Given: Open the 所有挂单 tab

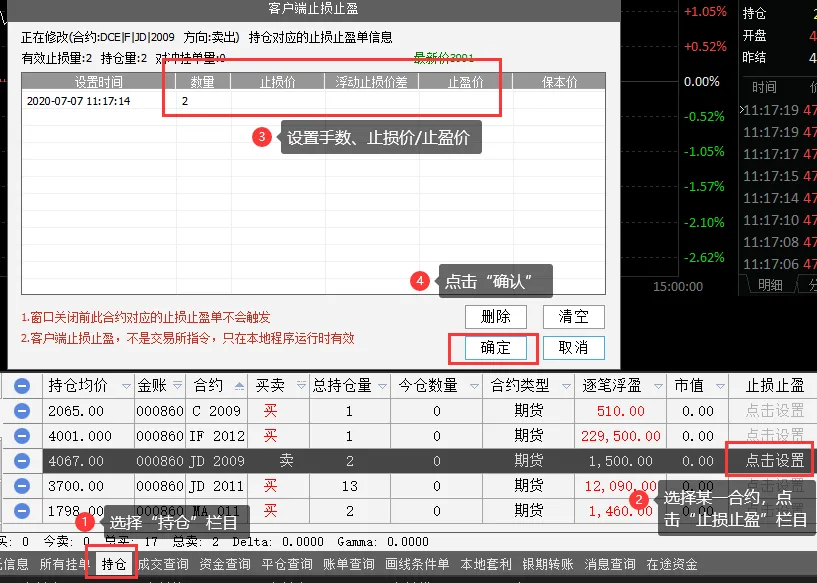Looking at the screenshot, I should click(65, 564).
